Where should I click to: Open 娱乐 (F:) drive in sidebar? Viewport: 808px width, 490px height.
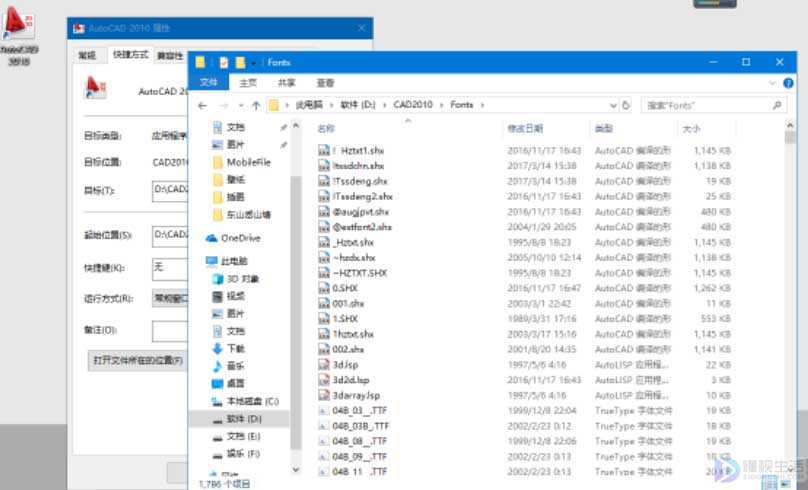coord(243,454)
